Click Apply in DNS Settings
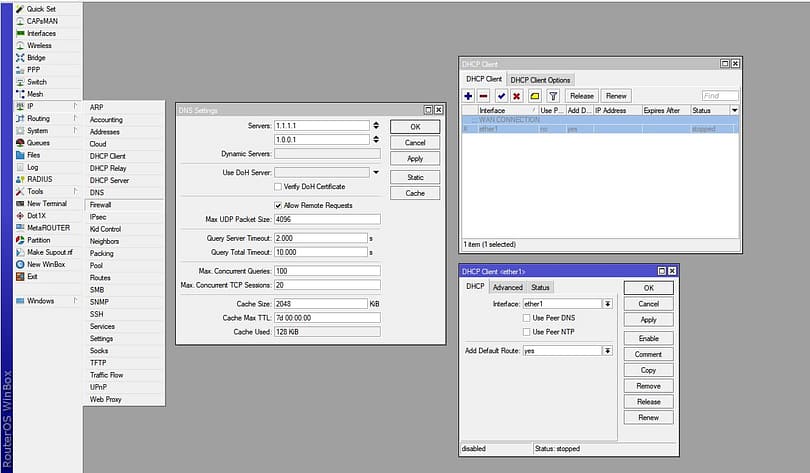The image size is (810, 473). click(x=415, y=159)
